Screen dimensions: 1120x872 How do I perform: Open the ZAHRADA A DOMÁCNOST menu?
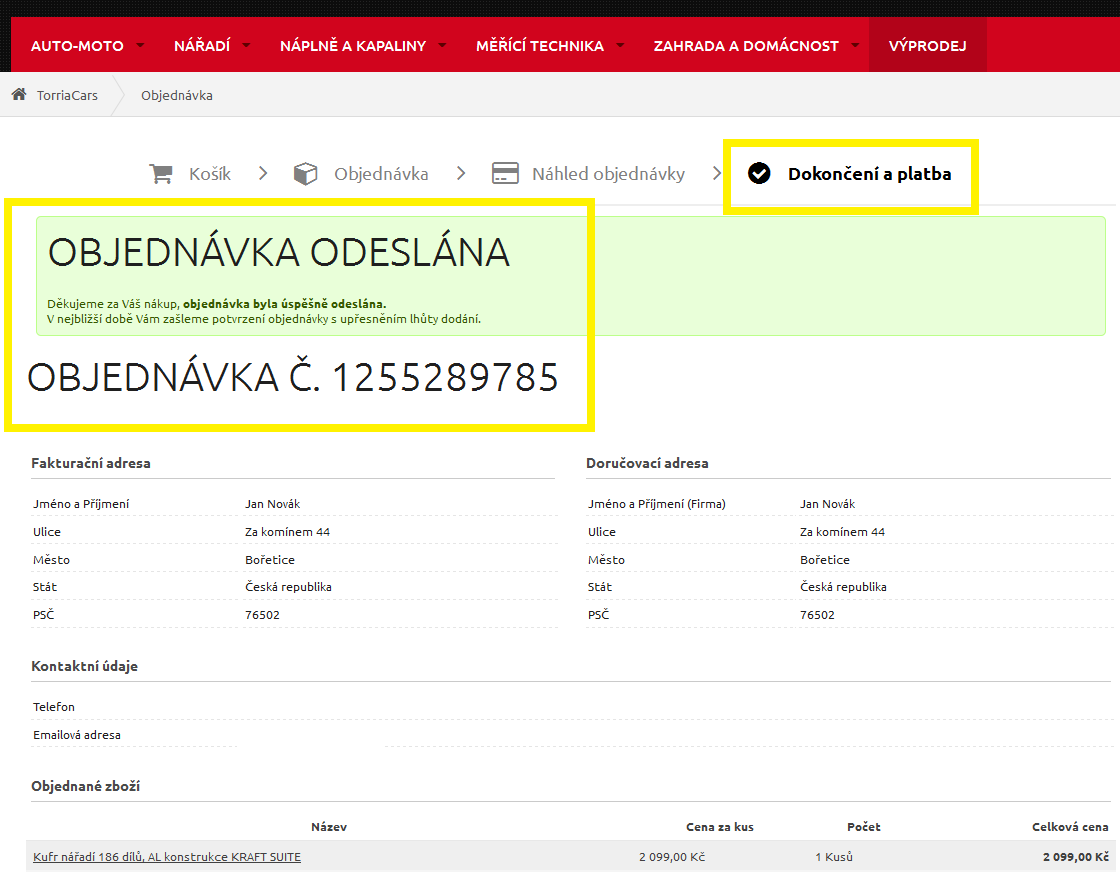pos(746,46)
